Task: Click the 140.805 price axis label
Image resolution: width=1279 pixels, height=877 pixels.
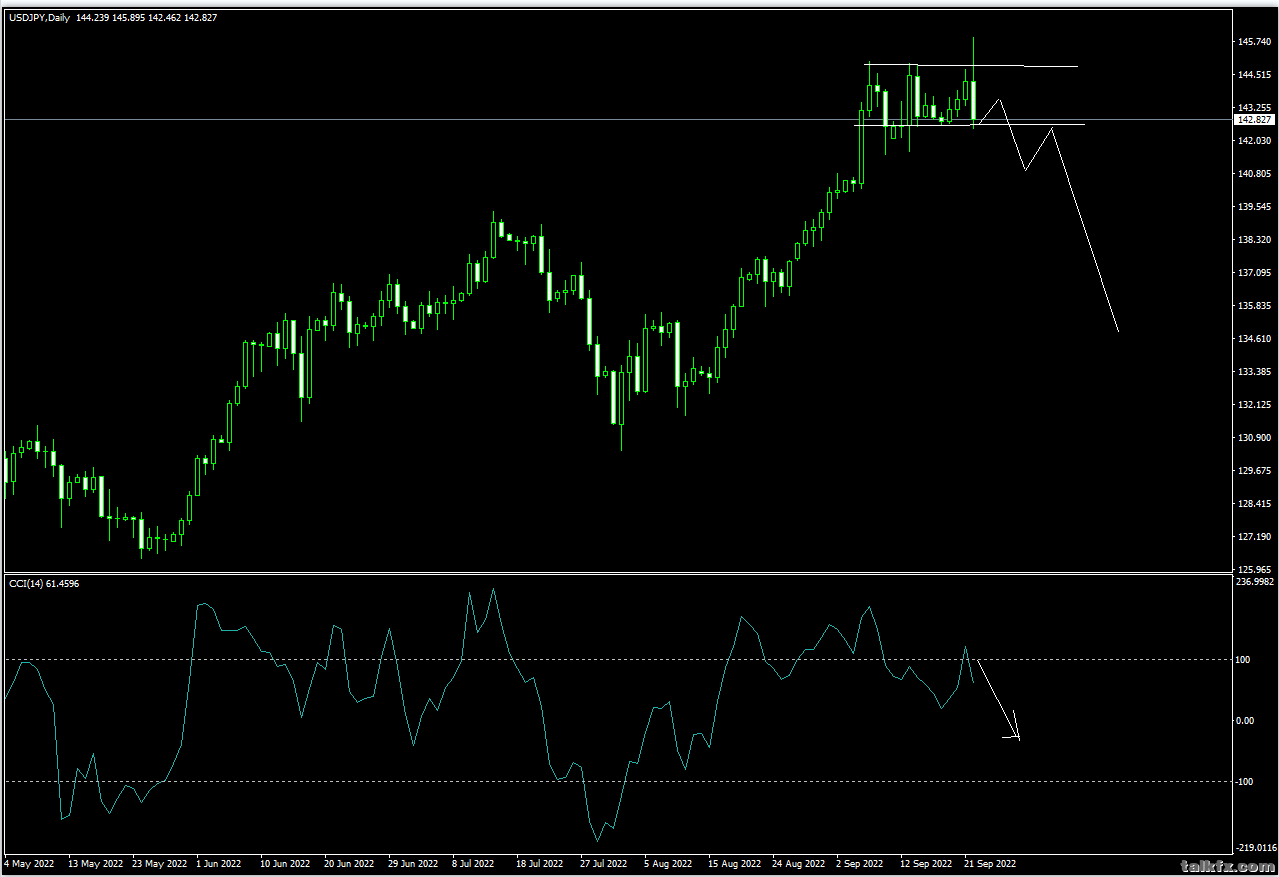Action: pos(1254,174)
